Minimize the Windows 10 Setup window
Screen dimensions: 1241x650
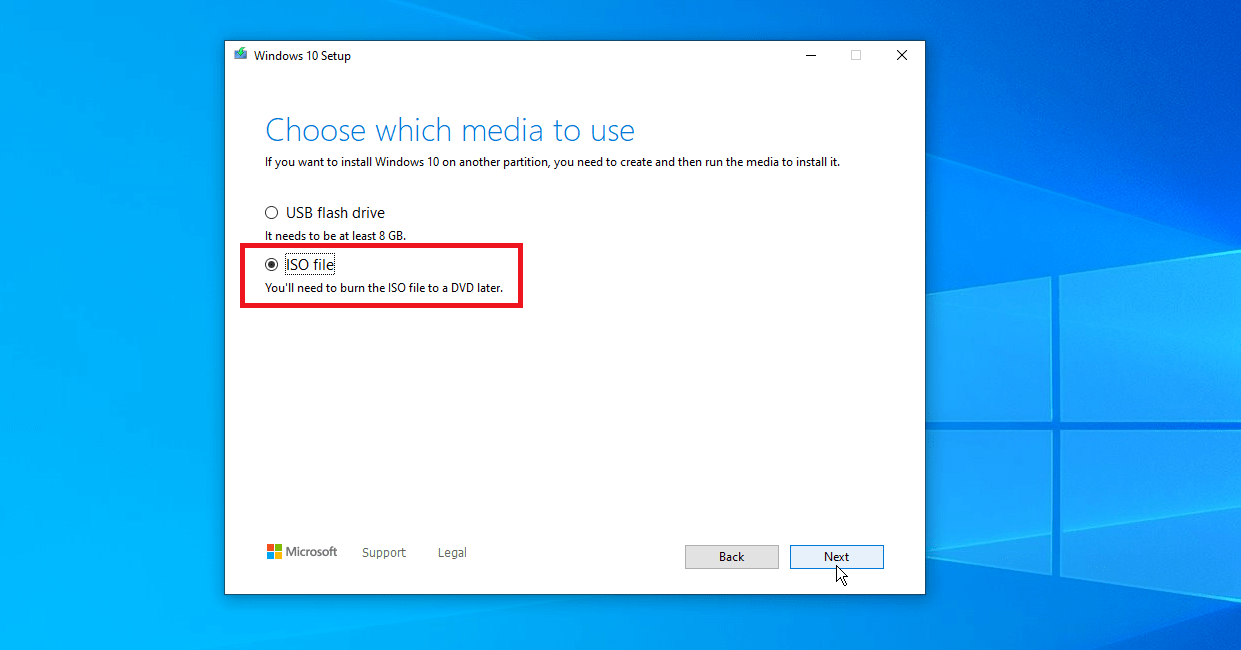coord(810,55)
